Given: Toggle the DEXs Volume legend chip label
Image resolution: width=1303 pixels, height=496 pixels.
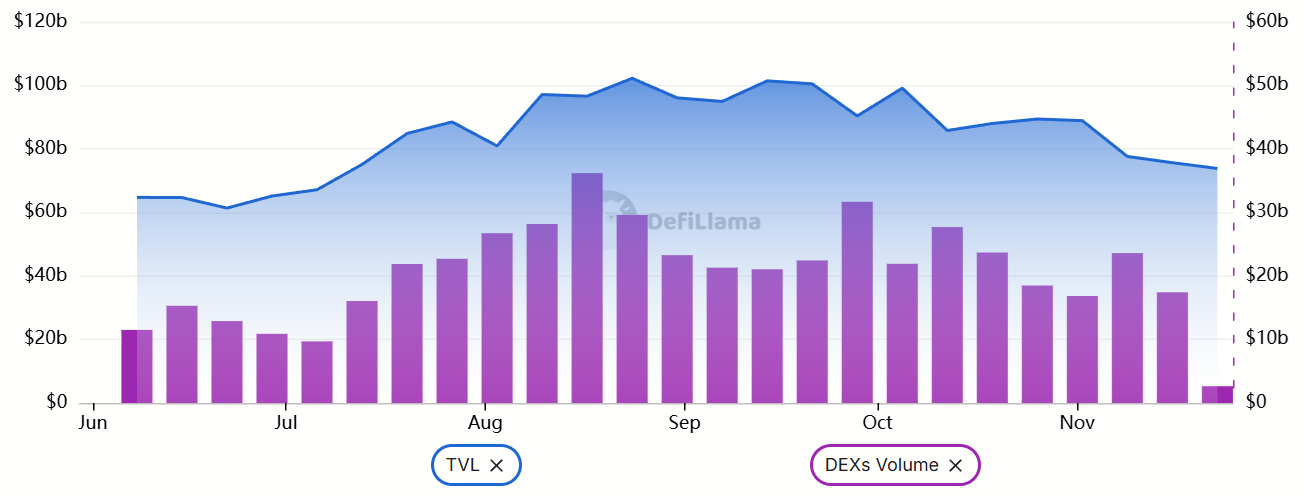Looking at the screenshot, I should pyautogui.click(x=875, y=465).
